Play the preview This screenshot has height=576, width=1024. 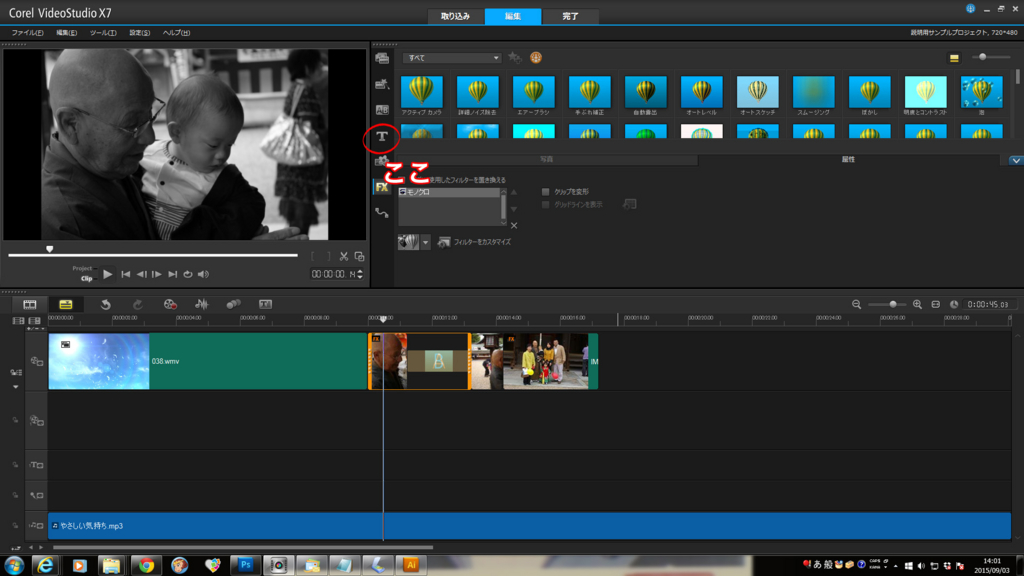[108, 274]
